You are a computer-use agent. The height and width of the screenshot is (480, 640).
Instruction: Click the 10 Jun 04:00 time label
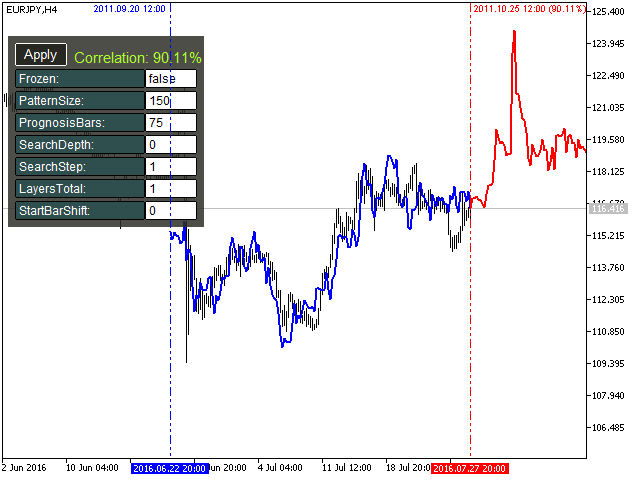(x=92, y=468)
